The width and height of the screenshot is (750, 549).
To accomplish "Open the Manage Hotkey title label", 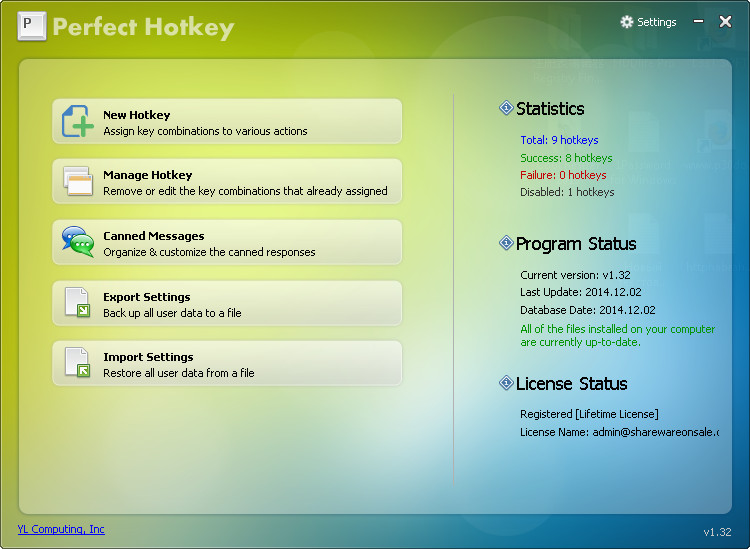I will pos(148,175).
